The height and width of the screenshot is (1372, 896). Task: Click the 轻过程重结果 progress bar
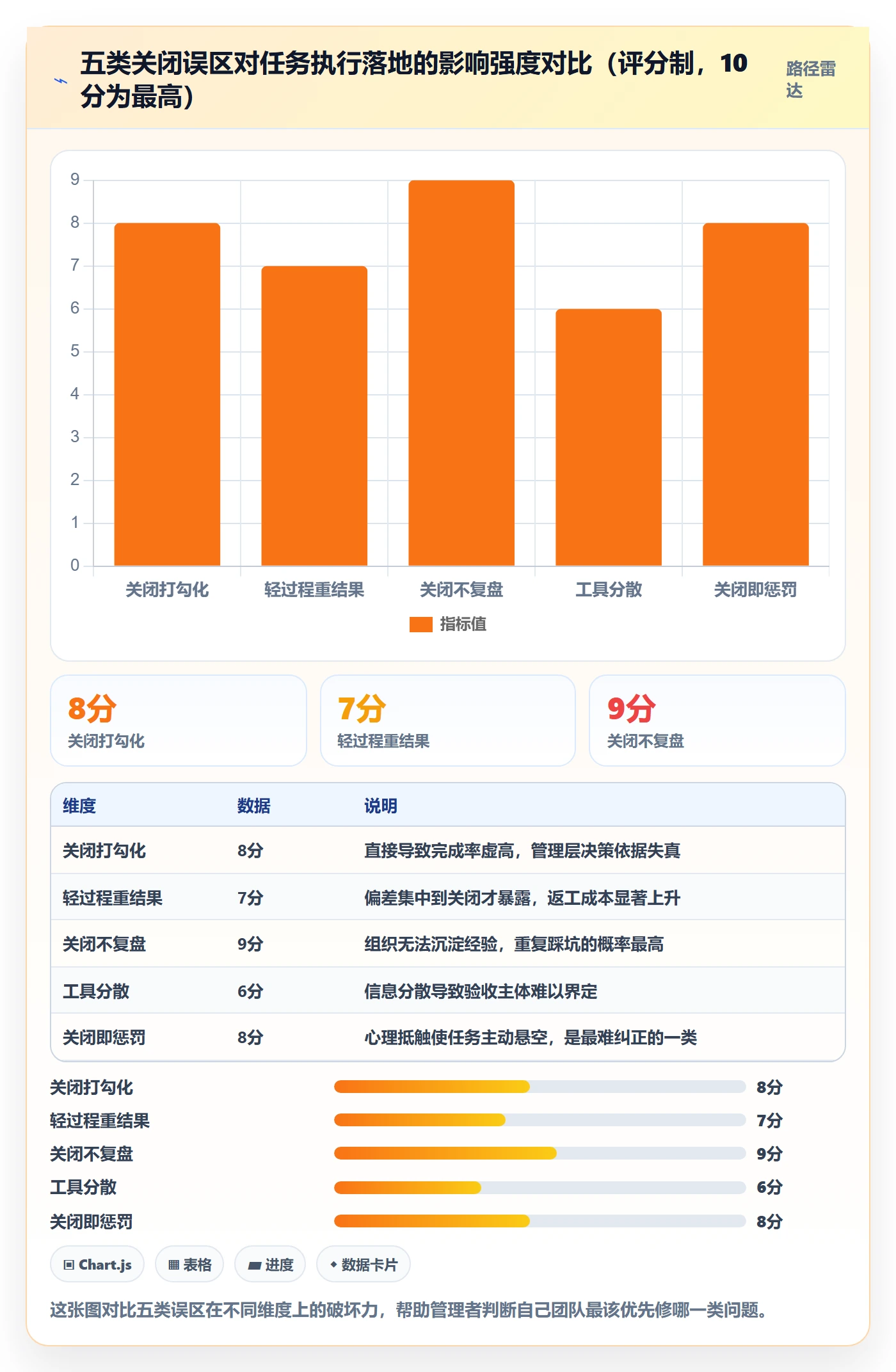point(540,1120)
